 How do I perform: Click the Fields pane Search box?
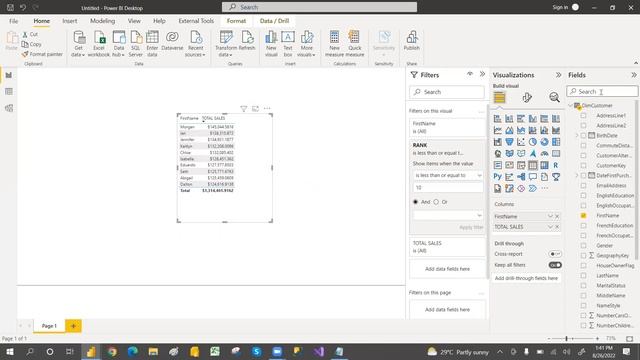pyautogui.click(x=602, y=91)
